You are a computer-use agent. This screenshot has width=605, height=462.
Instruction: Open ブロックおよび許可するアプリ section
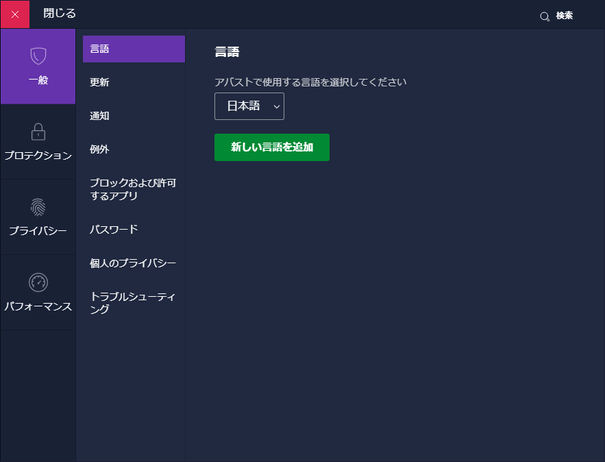pyautogui.click(x=133, y=189)
